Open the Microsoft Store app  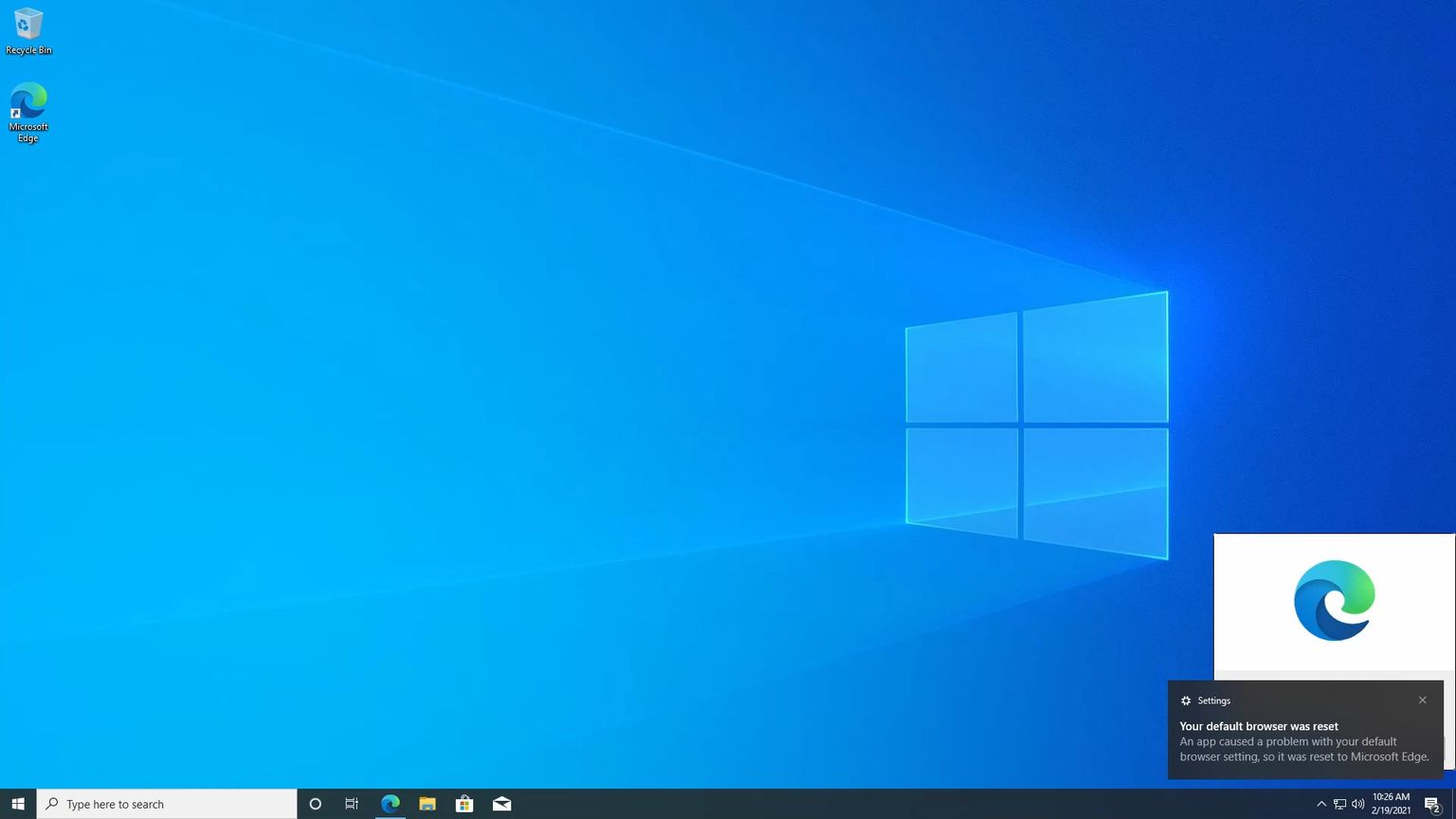pyautogui.click(x=464, y=803)
